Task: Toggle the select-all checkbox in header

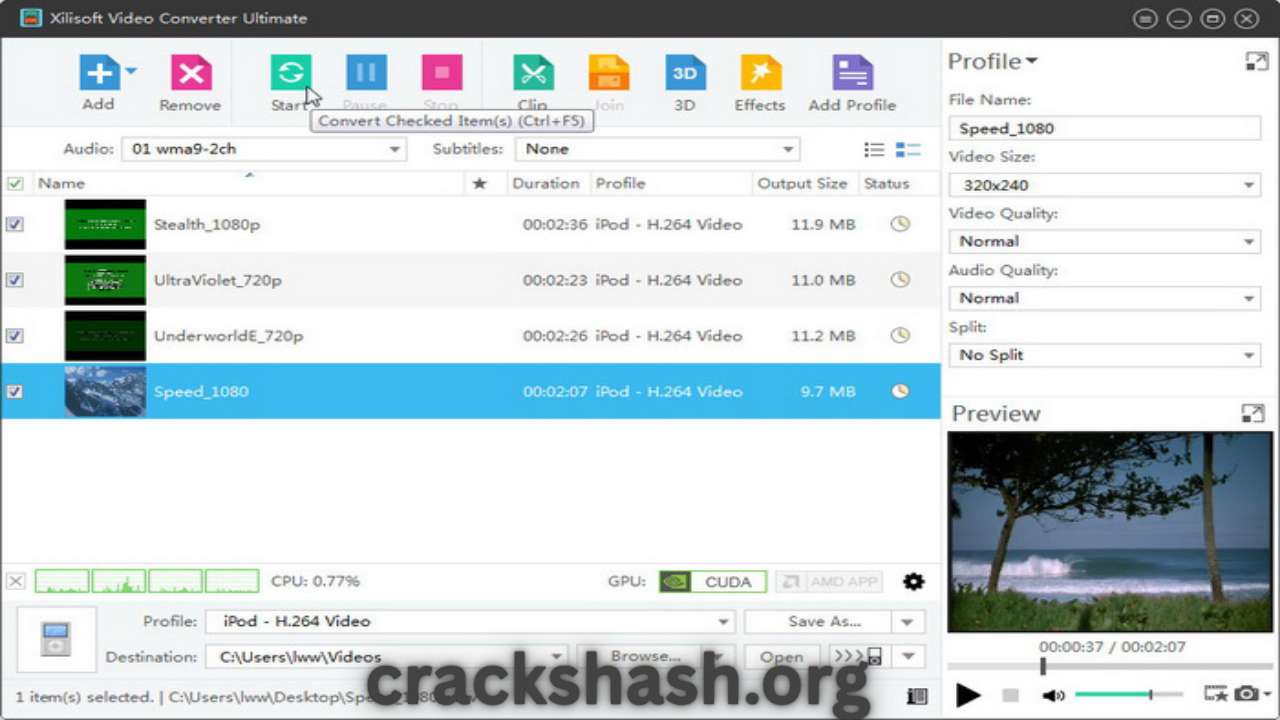Action: (15, 183)
